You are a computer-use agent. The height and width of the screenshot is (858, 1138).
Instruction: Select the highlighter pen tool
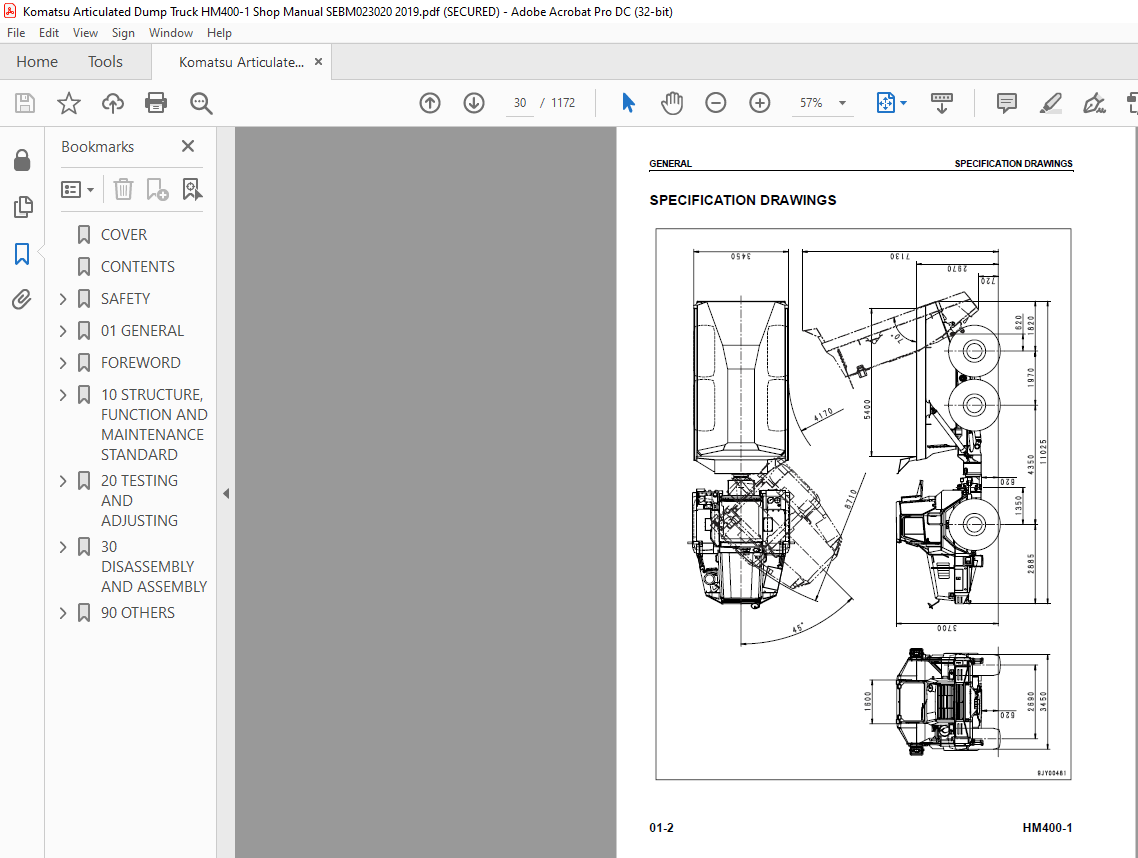1050,103
